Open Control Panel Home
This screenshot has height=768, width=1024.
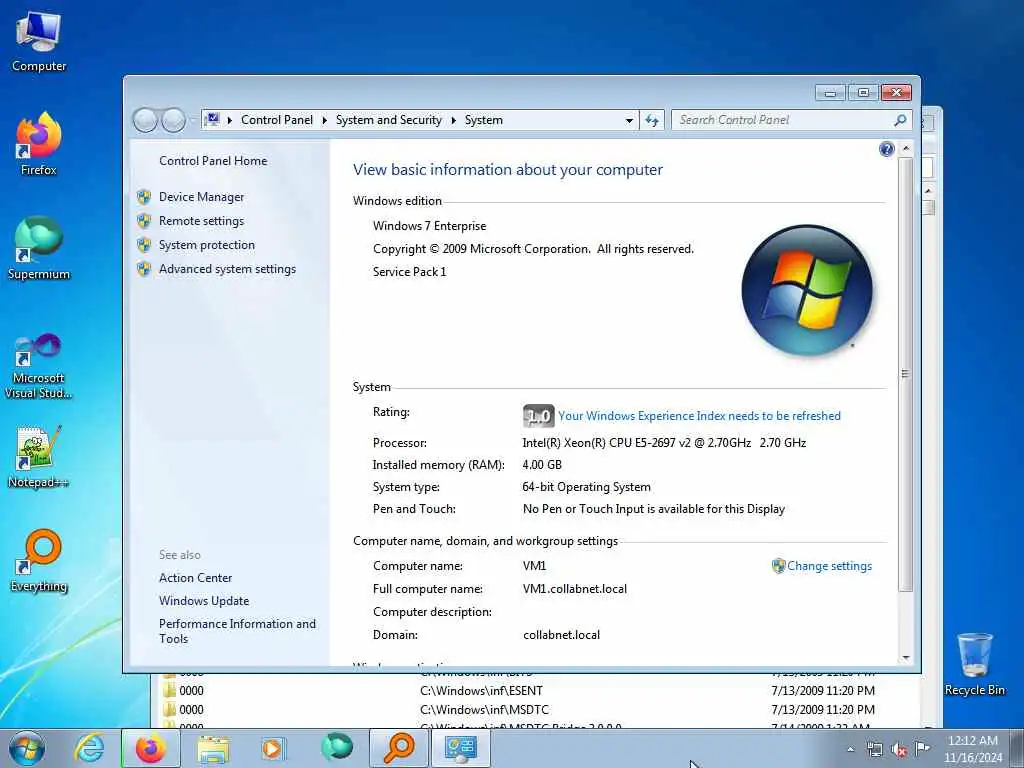(213, 161)
